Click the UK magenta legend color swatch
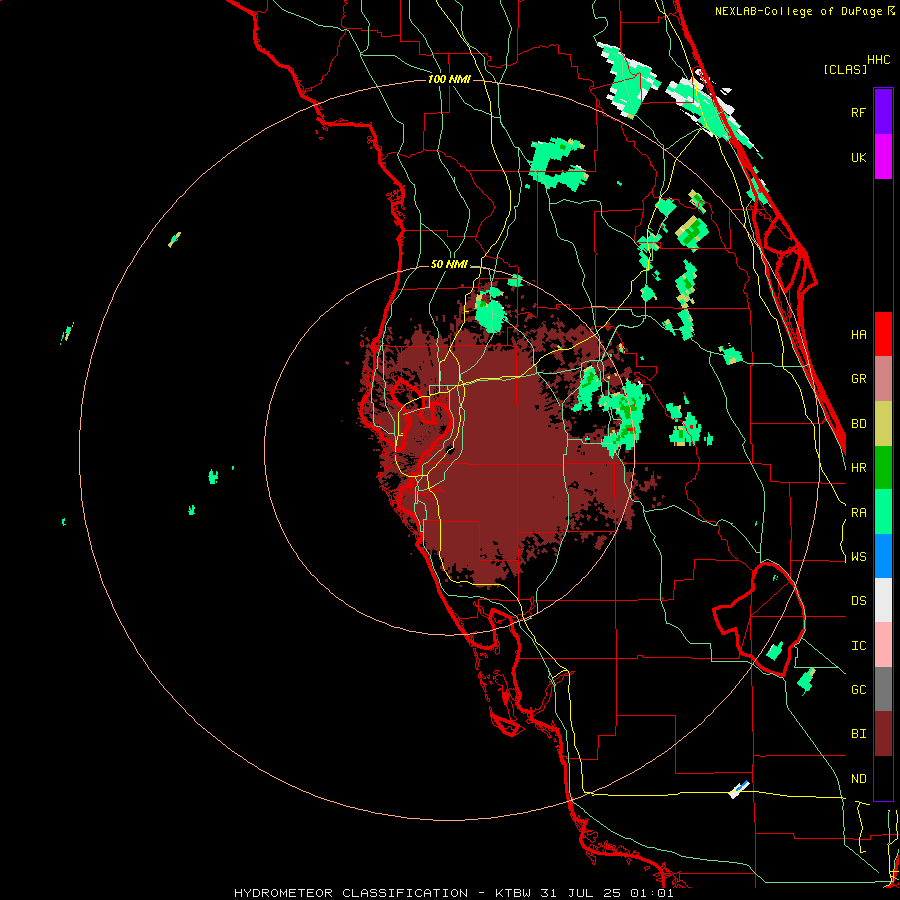The height and width of the screenshot is (900, 900). point(883,157)
